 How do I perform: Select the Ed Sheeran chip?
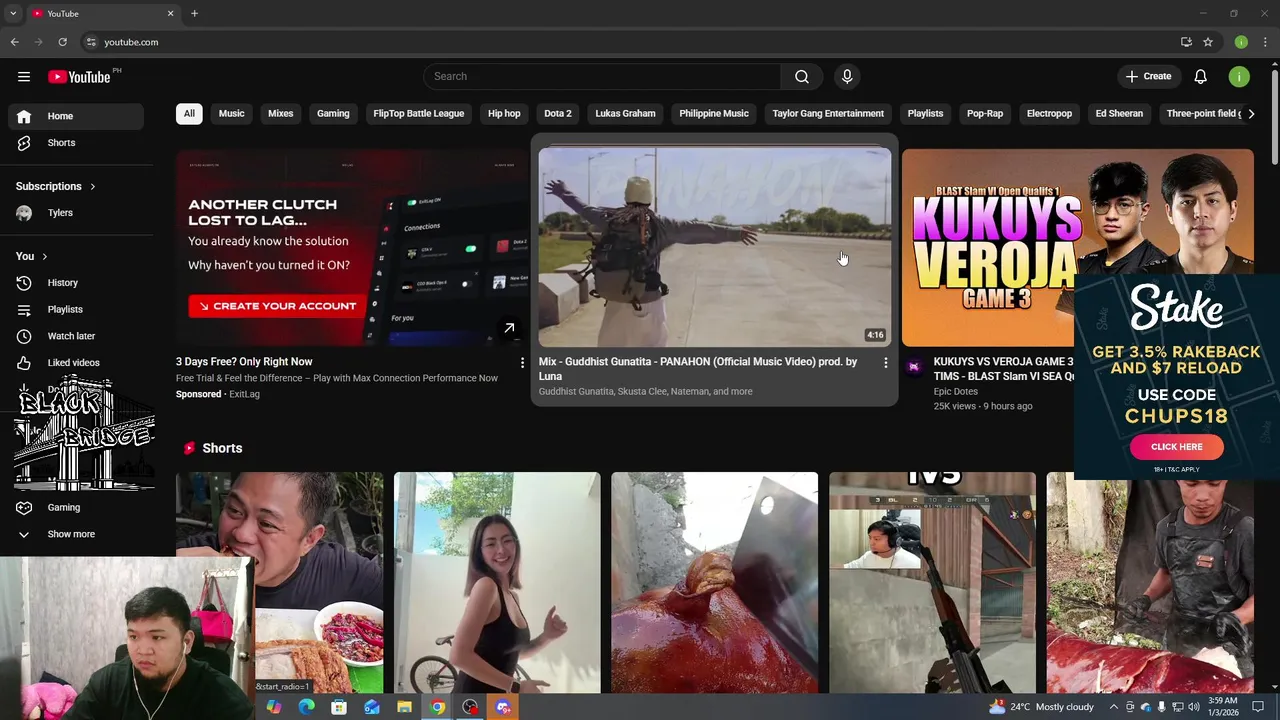1119,114
